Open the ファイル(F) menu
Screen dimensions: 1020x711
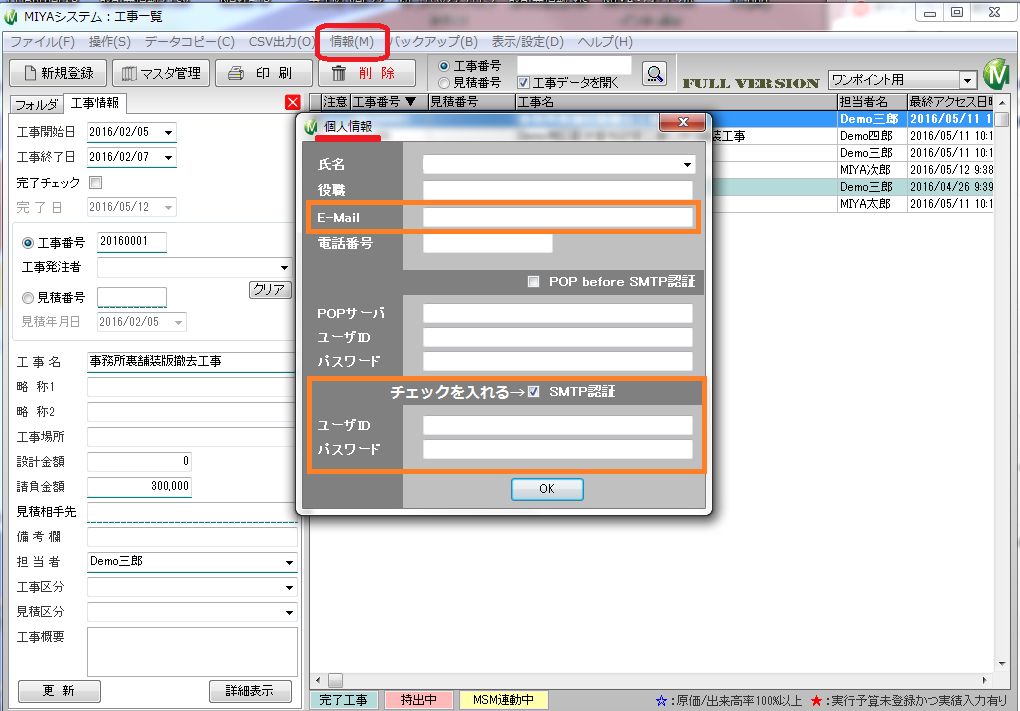tap(42, 42)
